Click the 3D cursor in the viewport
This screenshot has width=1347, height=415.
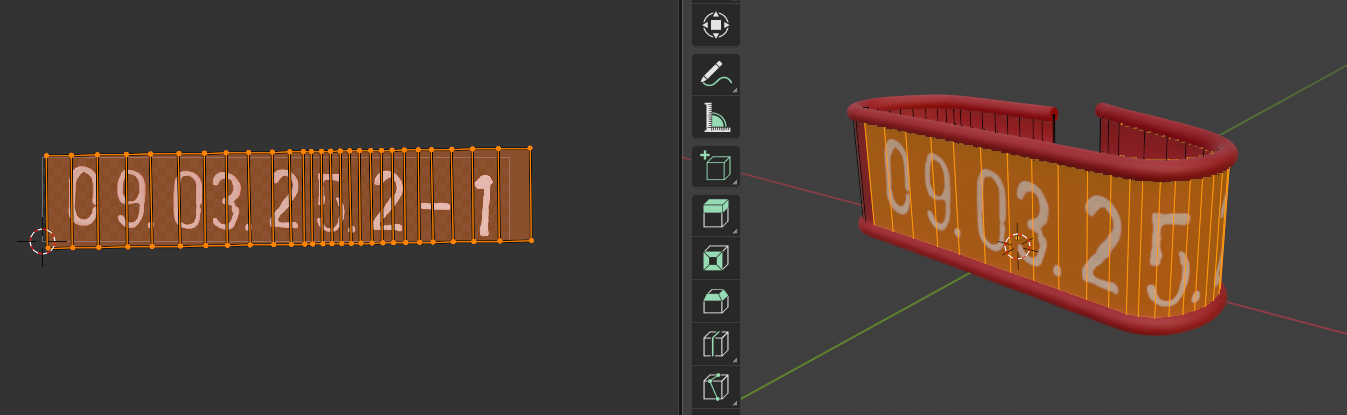point(1017,246)
